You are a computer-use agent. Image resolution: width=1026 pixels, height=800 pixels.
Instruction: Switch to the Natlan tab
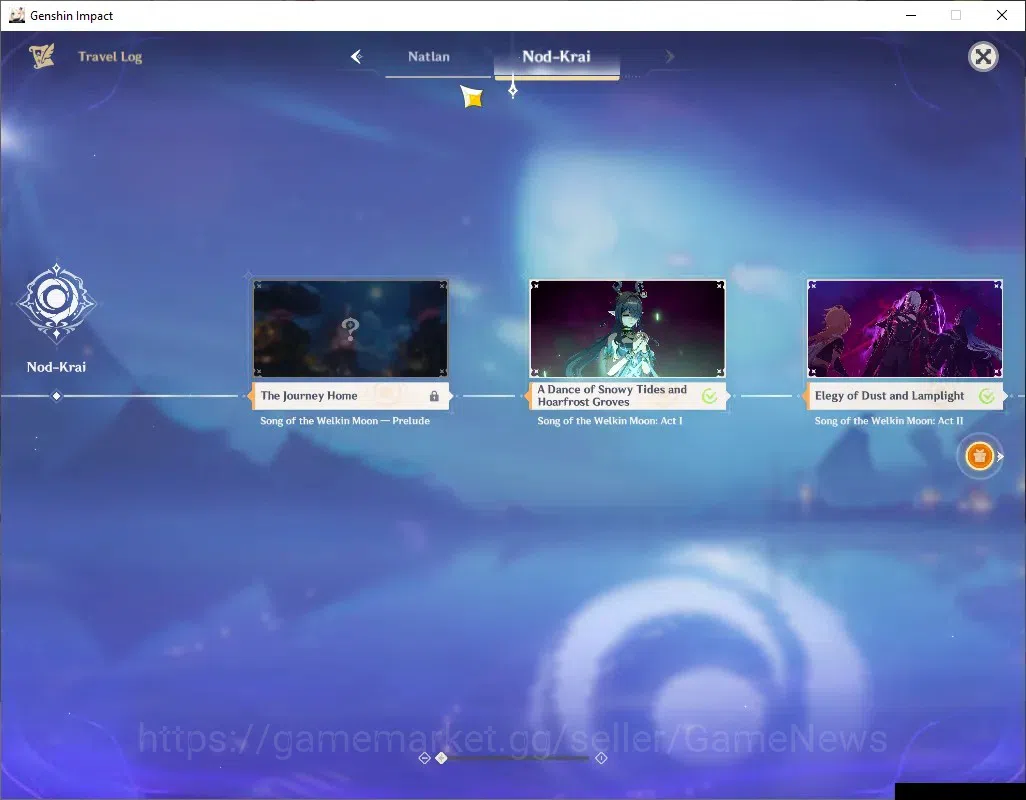429,57
